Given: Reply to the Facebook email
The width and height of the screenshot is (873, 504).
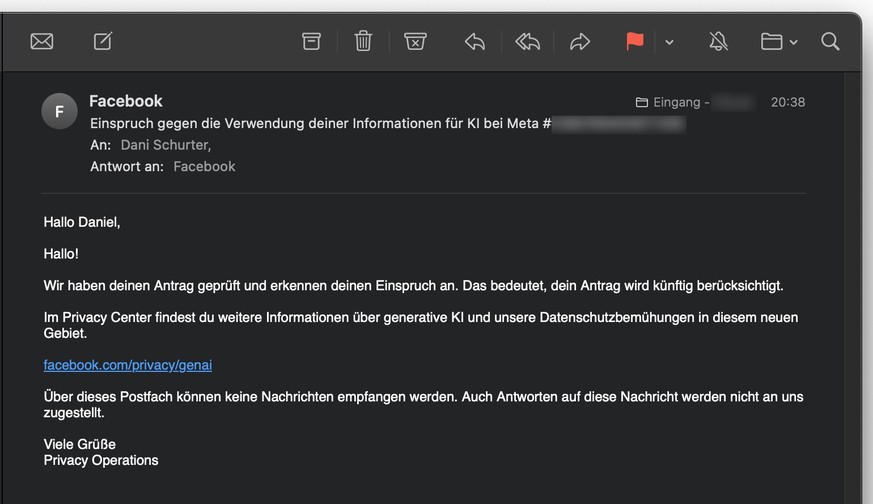Looking at the screenshot, I should (475, 42).
